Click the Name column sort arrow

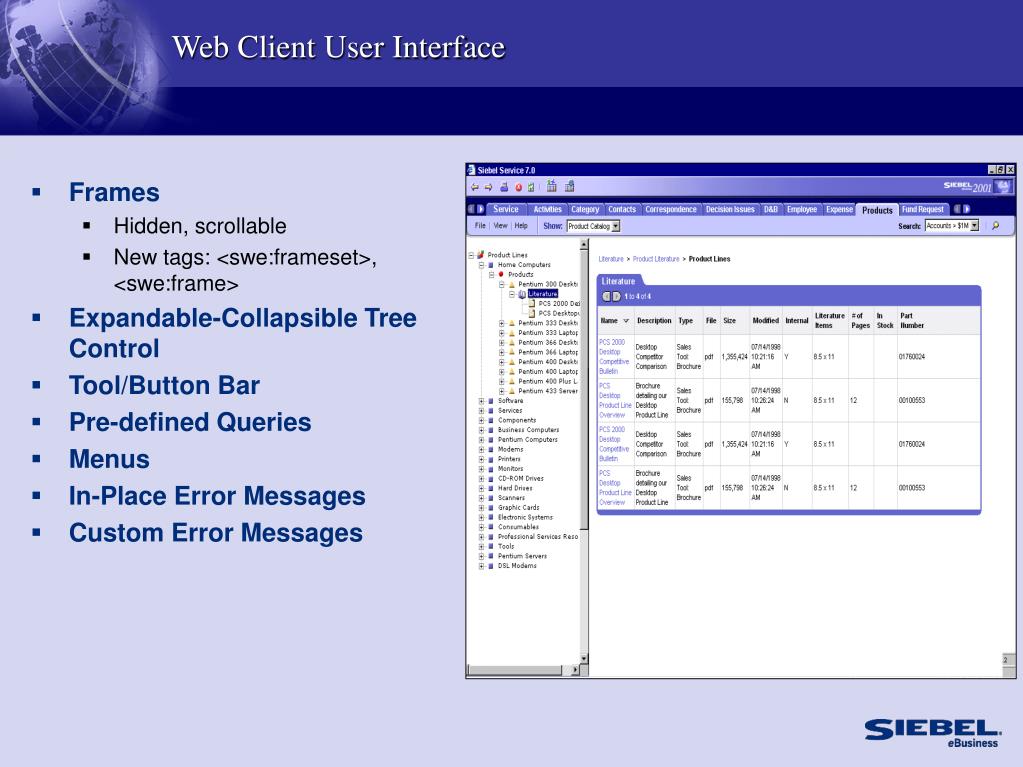(626, 321)
